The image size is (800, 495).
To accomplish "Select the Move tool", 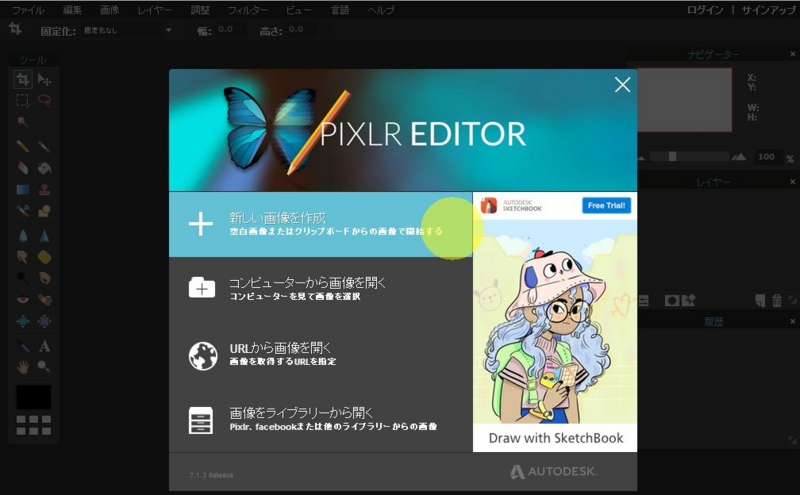I will (x=44, y=80).
